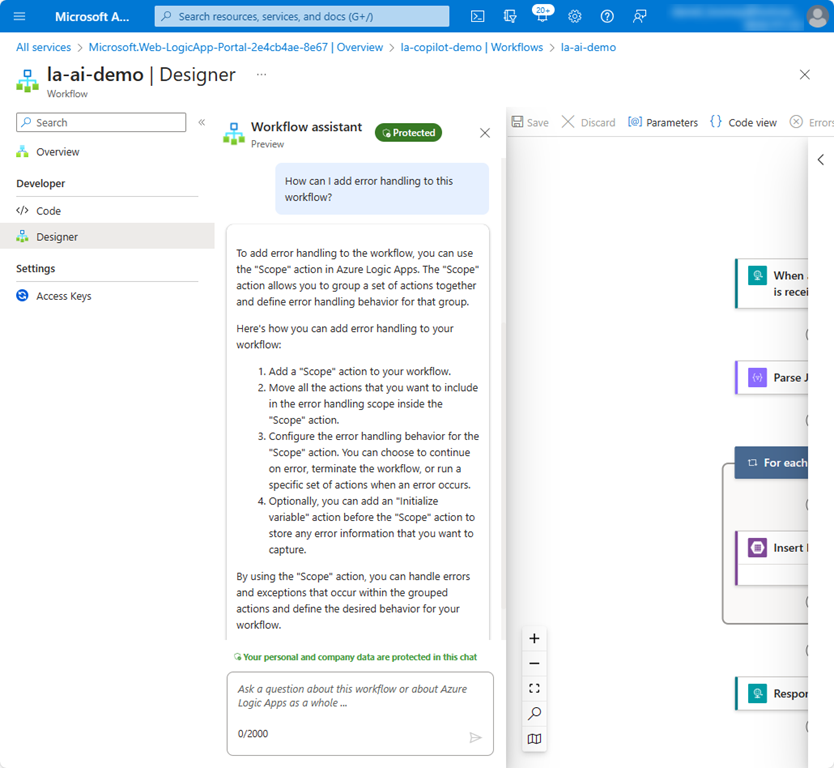The image size is (834, 768).
Task: Open the notifications bell icon
Action: point(541,16)
